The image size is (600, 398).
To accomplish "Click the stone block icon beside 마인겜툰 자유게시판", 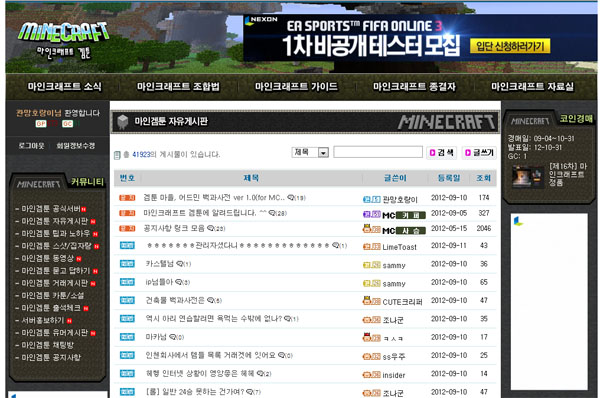I will (x=122, y=122).
